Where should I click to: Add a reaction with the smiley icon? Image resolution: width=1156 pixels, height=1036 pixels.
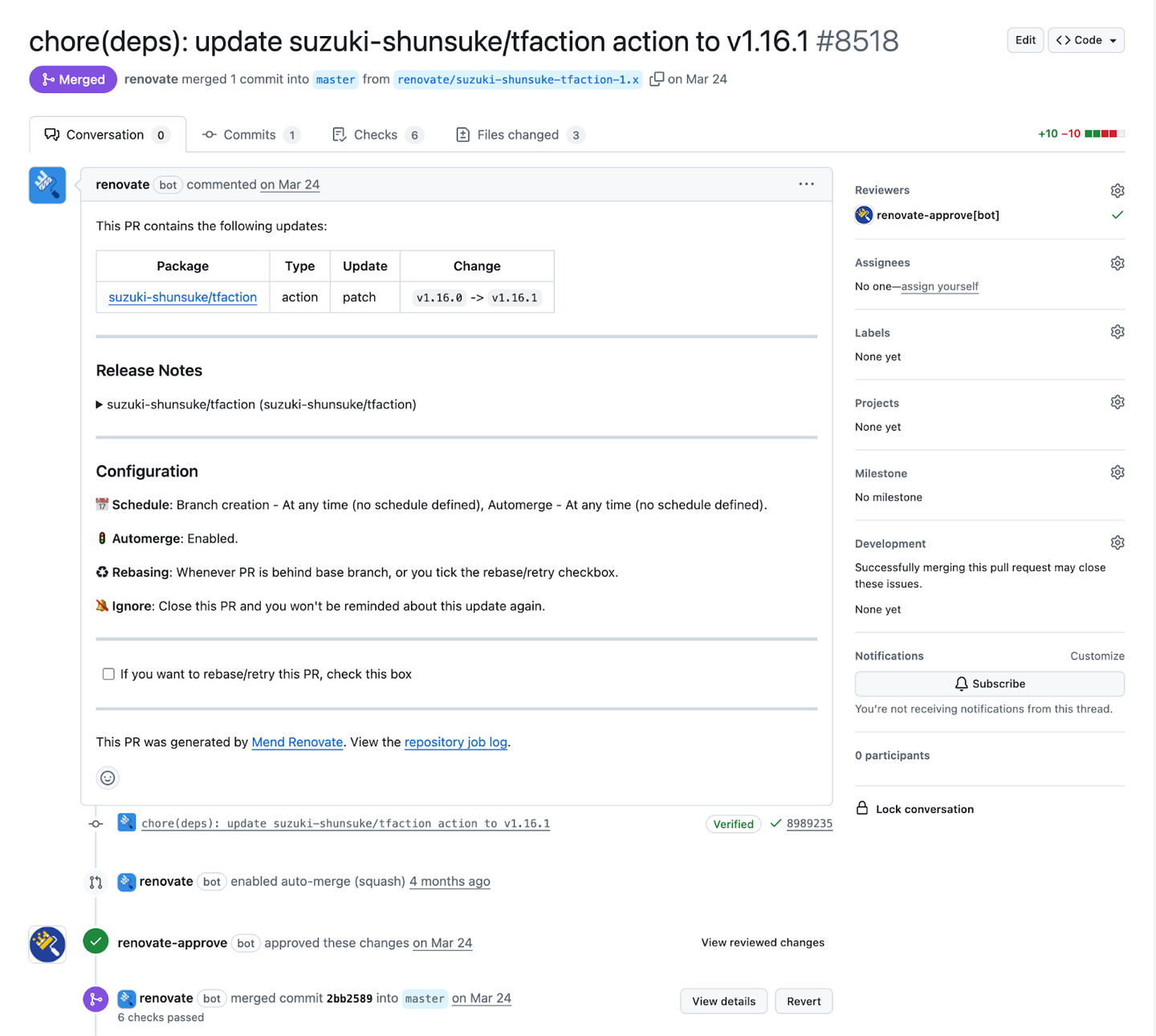(108, 778)
